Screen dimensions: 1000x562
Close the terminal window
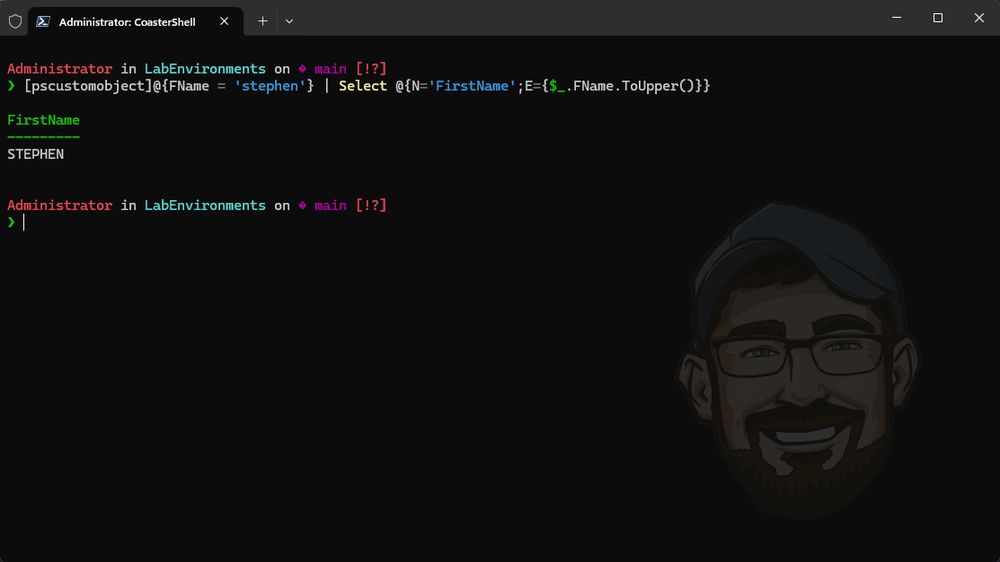pyautogui.click(x=979, y=18)
